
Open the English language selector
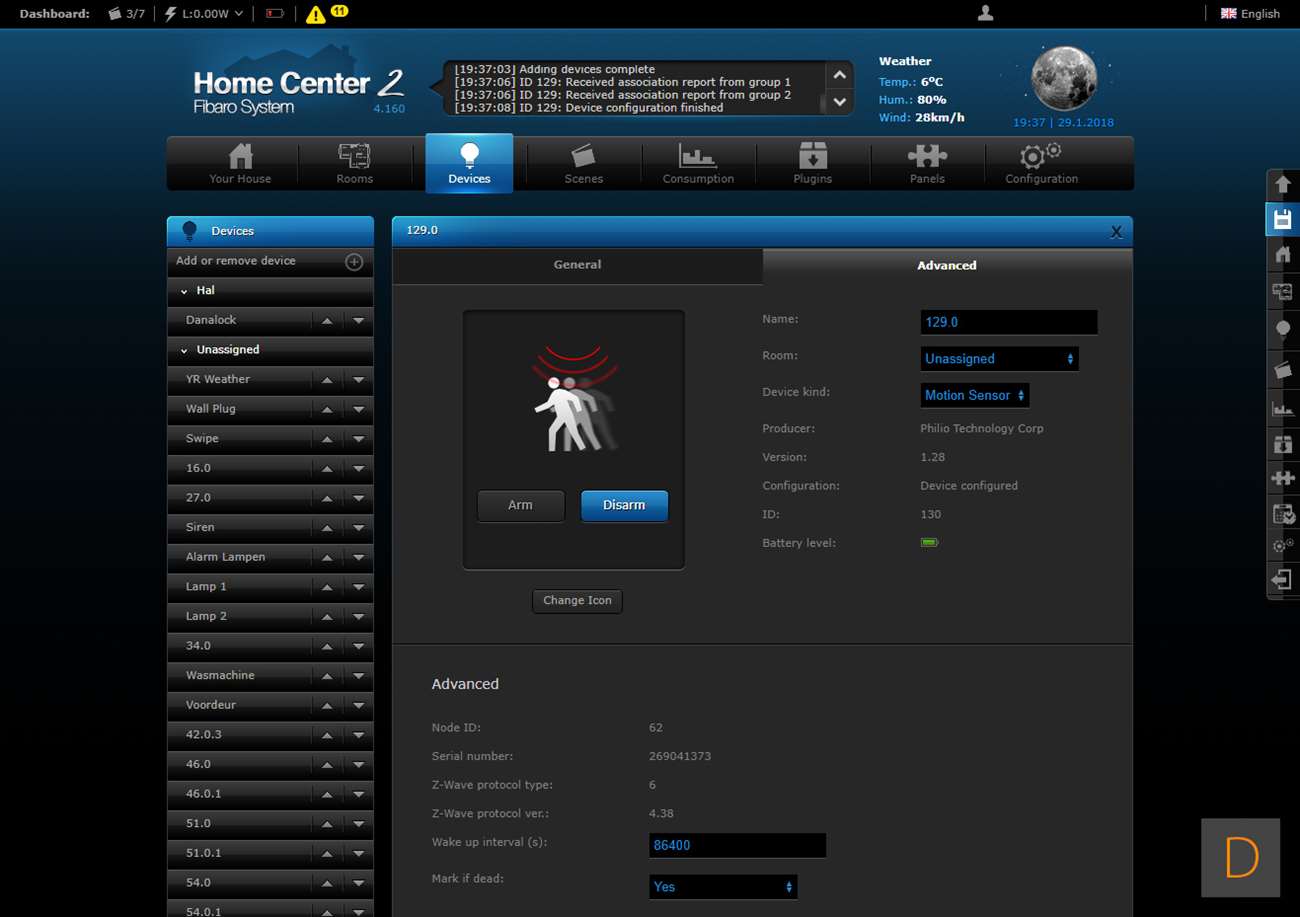1250,14
